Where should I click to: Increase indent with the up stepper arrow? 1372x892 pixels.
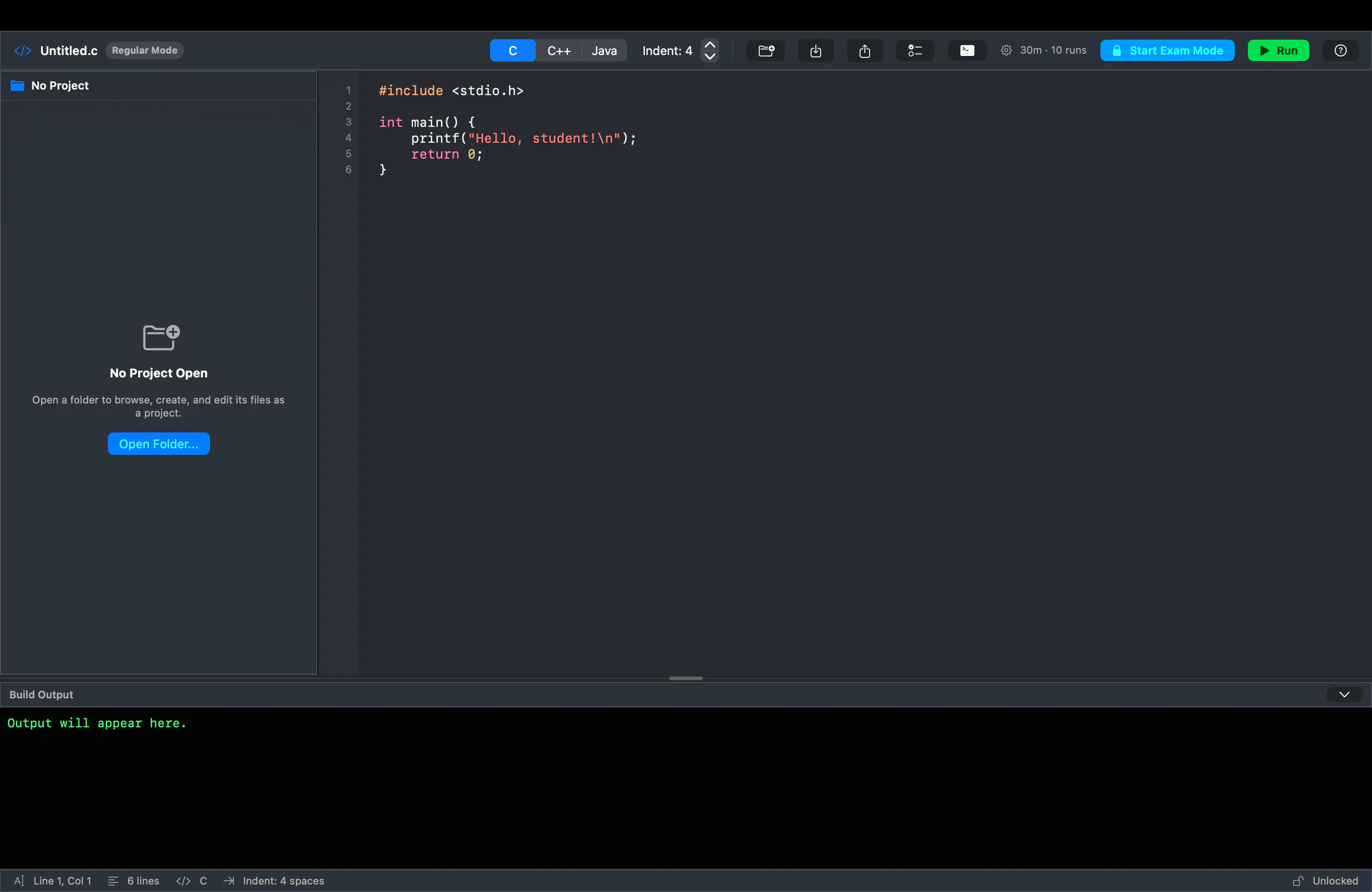tap(710, 45)
